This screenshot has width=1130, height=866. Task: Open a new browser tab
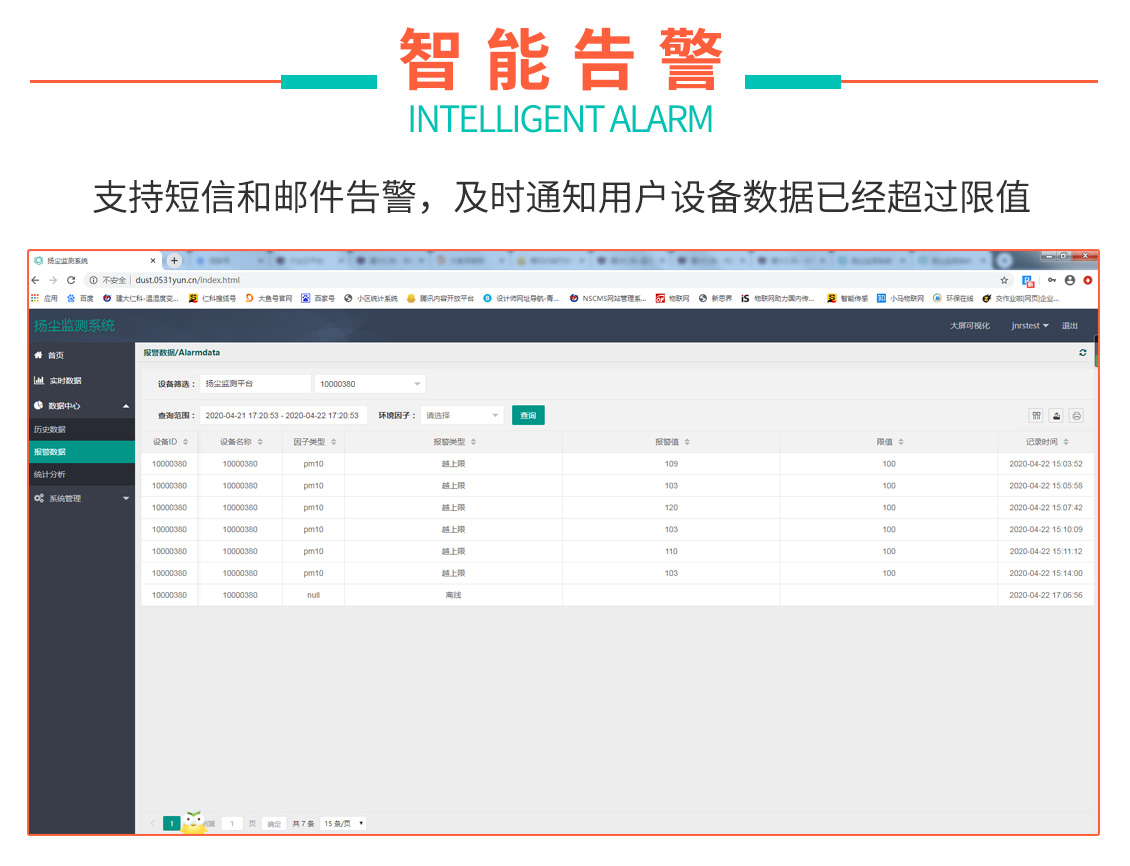[174, 261]
